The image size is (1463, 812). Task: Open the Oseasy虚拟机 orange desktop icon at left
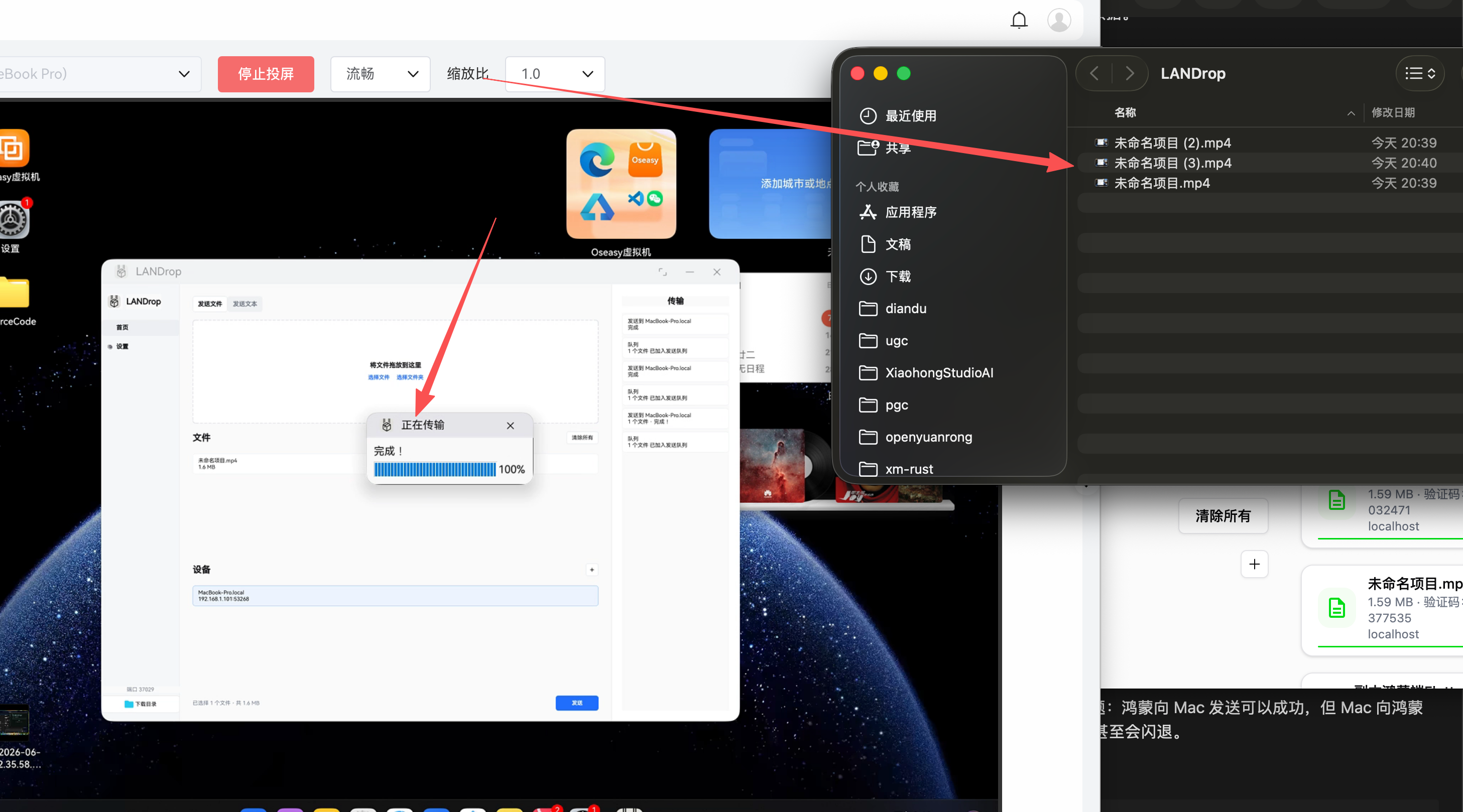coord(14,149)
